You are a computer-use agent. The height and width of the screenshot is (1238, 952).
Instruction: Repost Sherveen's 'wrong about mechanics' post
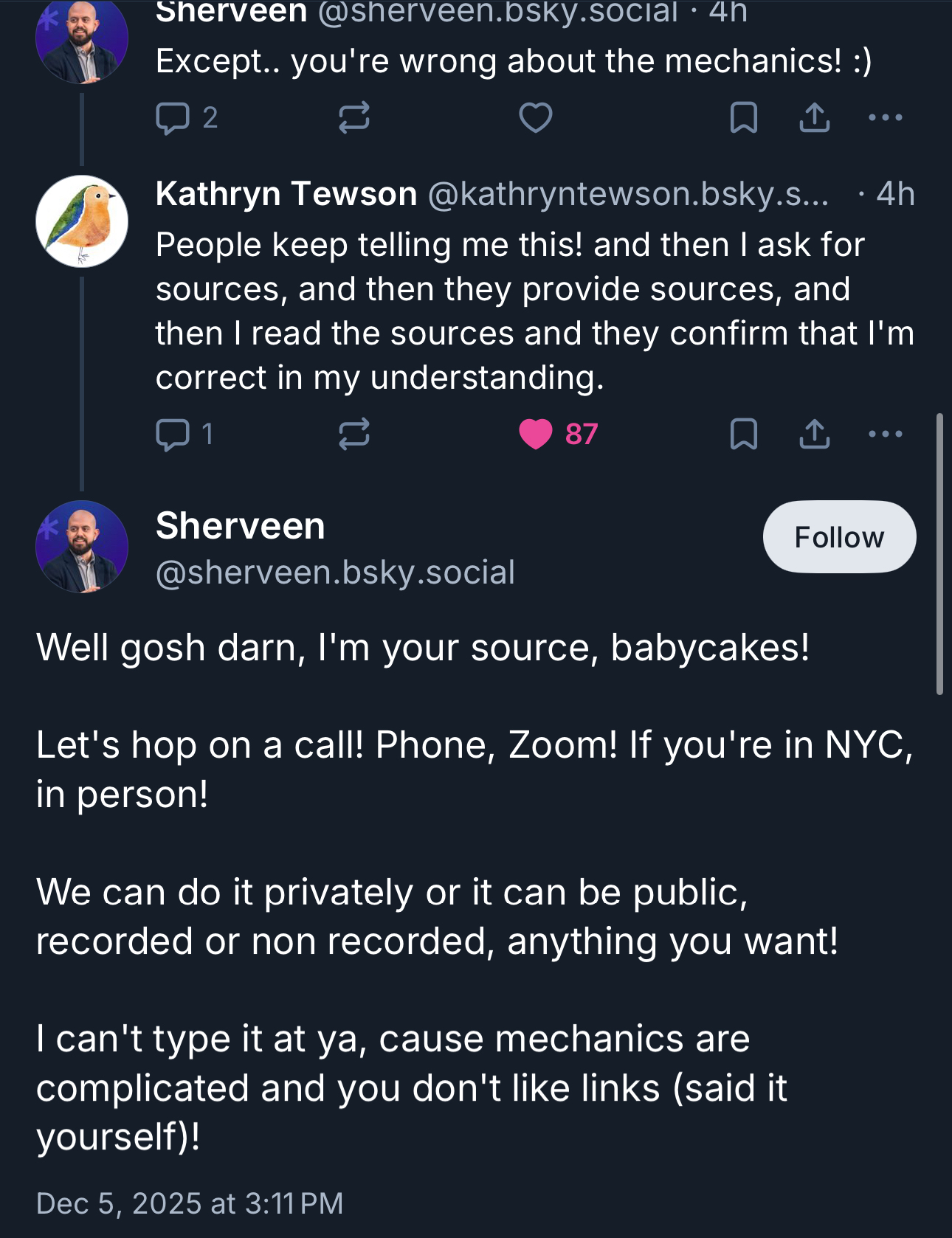coord(353,118)
